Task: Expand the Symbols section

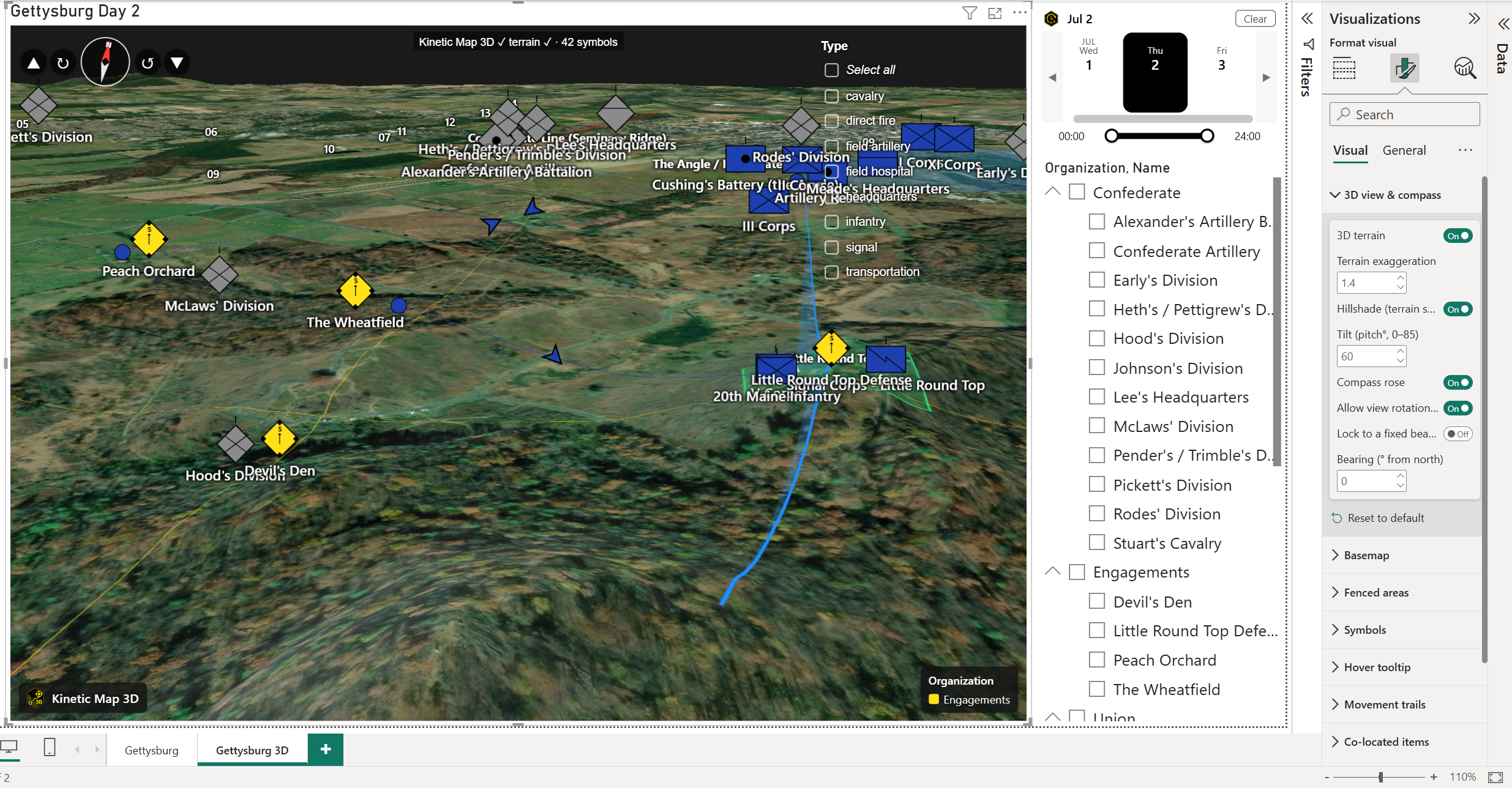Action: [1336, 630]
